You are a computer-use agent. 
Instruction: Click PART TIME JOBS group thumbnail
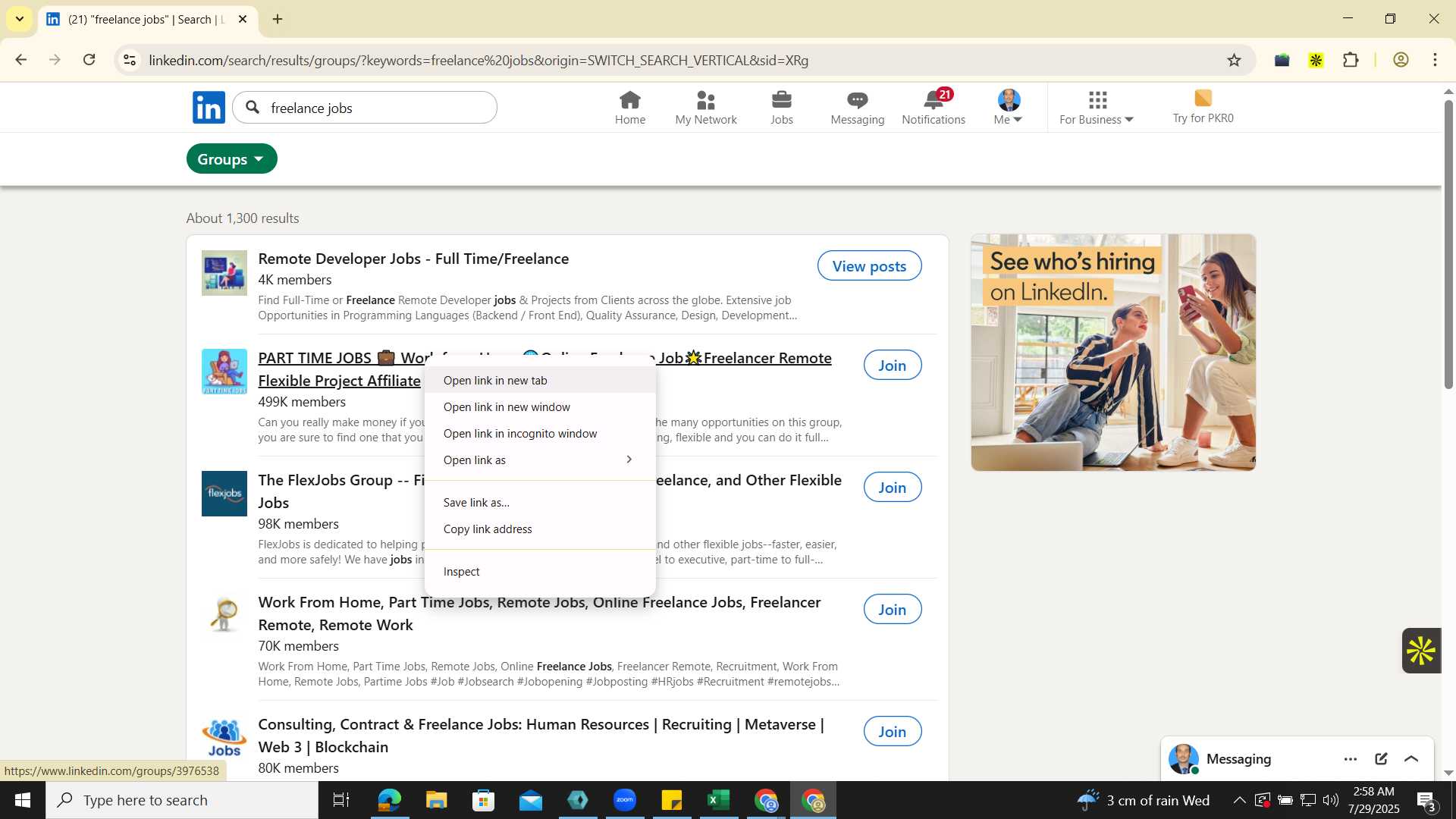click(x=224, y=372)
